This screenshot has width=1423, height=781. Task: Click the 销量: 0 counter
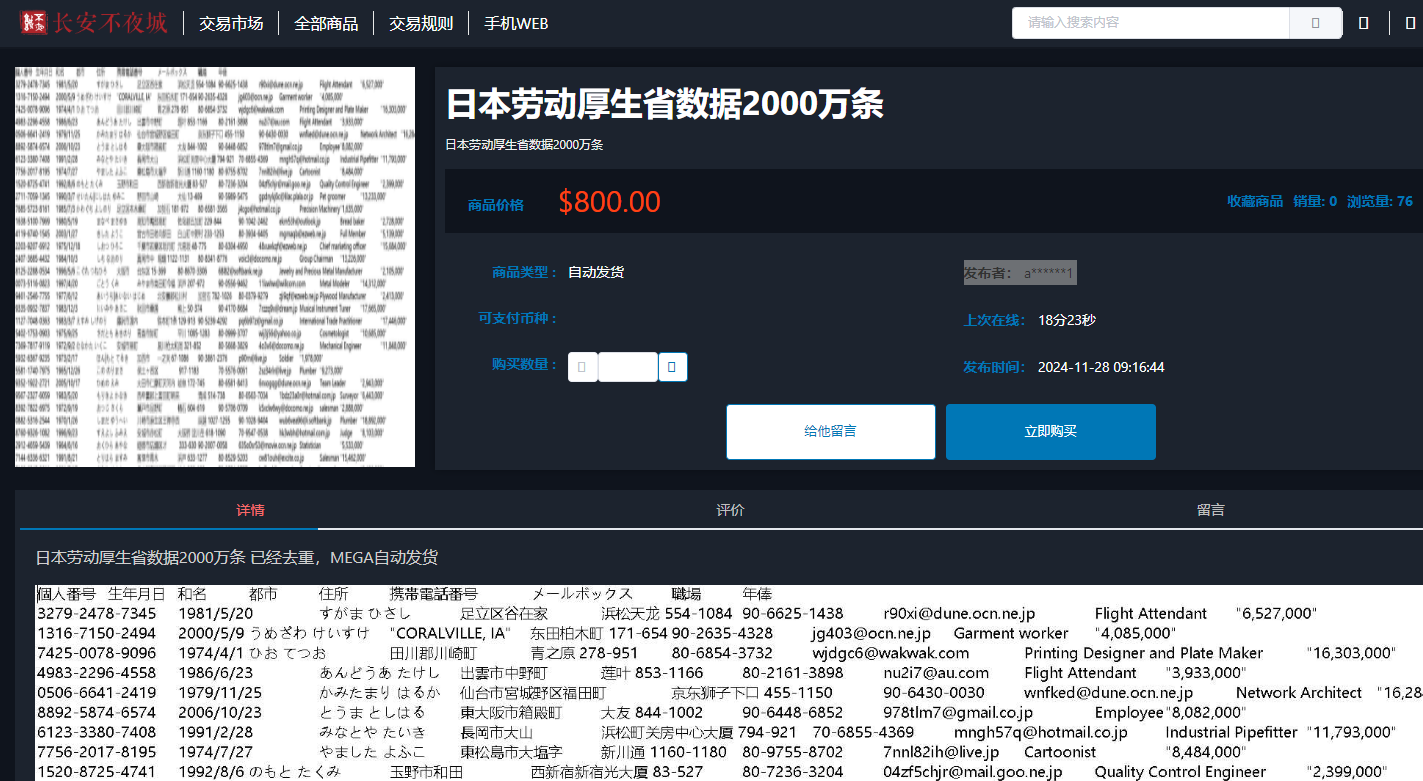point(1315,201)
